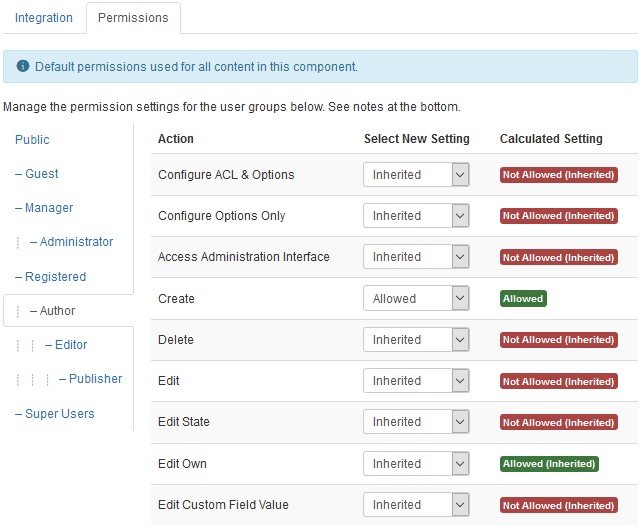The height and width of the screenshot is (528, 641).
Task: Choose the Manager group in the sidebar
Action: point(44,208)
